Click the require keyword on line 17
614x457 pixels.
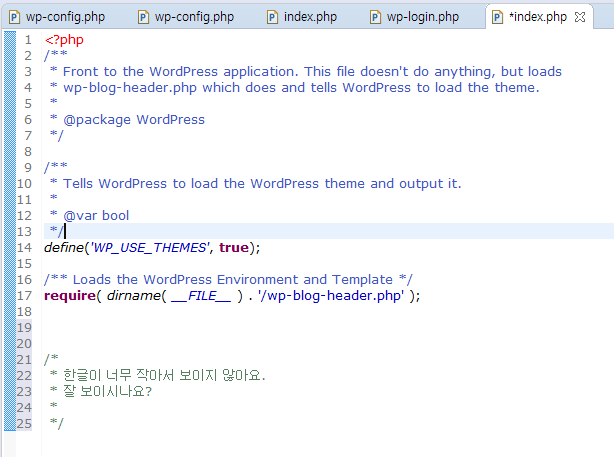[x=70, y=296]
